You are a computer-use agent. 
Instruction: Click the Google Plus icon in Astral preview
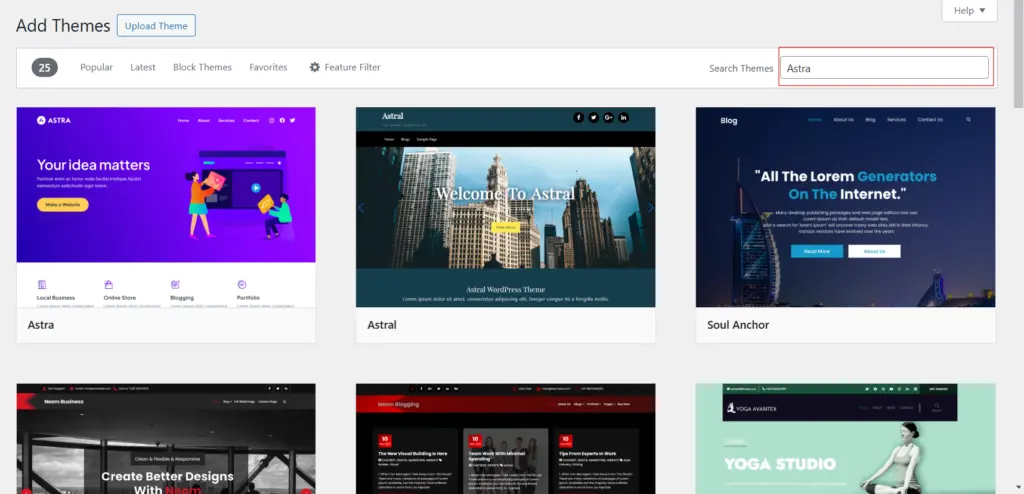pos(608,118)
